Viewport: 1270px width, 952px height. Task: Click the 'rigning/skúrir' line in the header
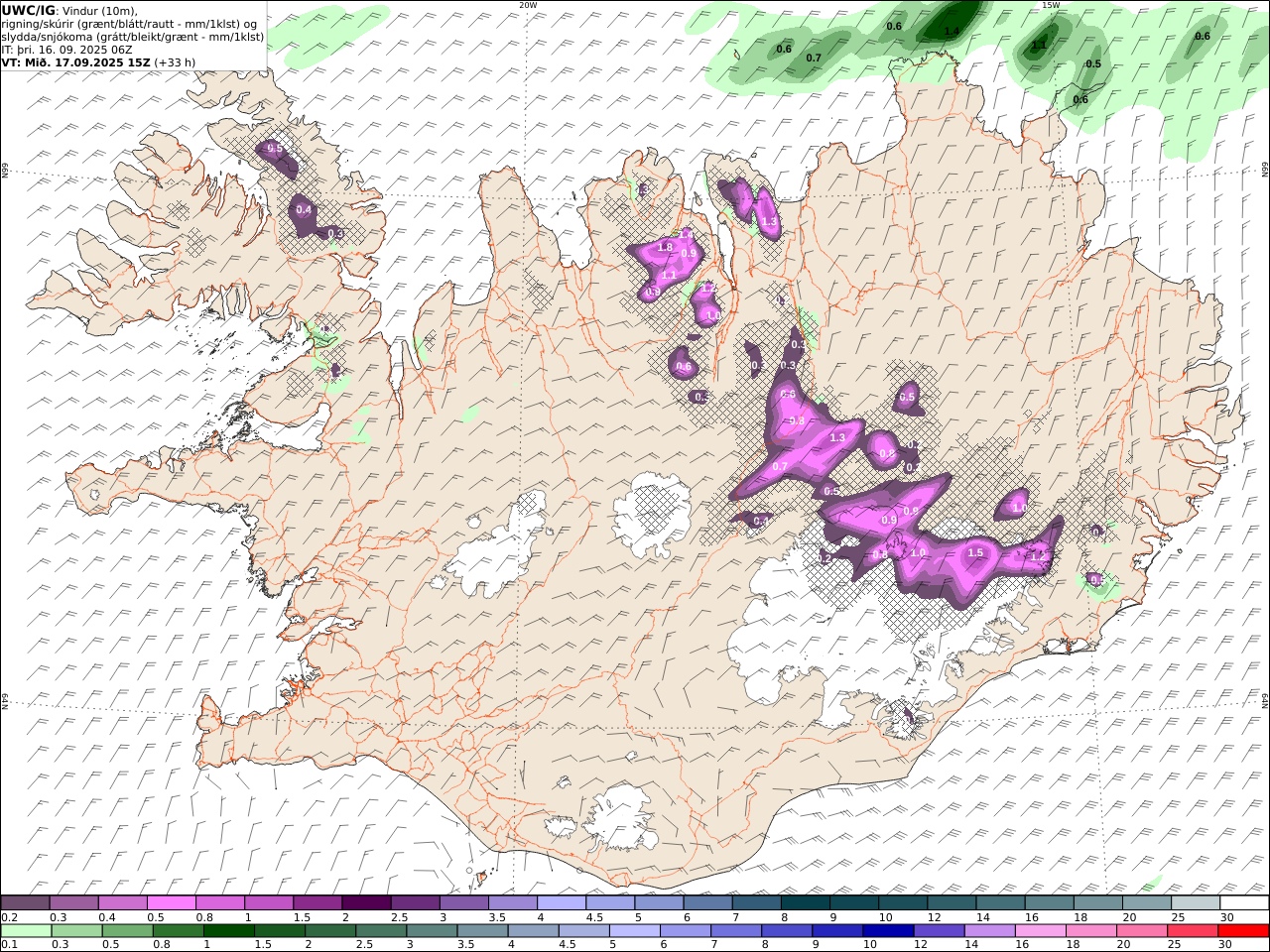(x=130, y=24)
